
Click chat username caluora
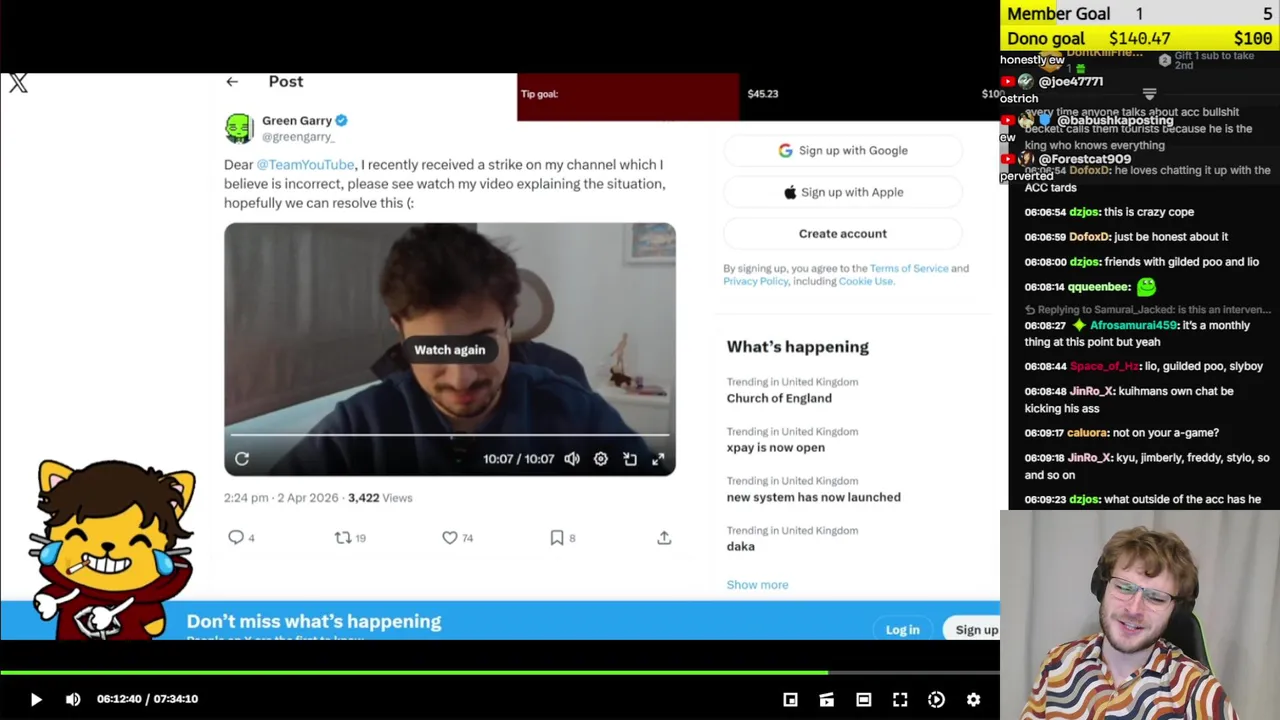1087,433
